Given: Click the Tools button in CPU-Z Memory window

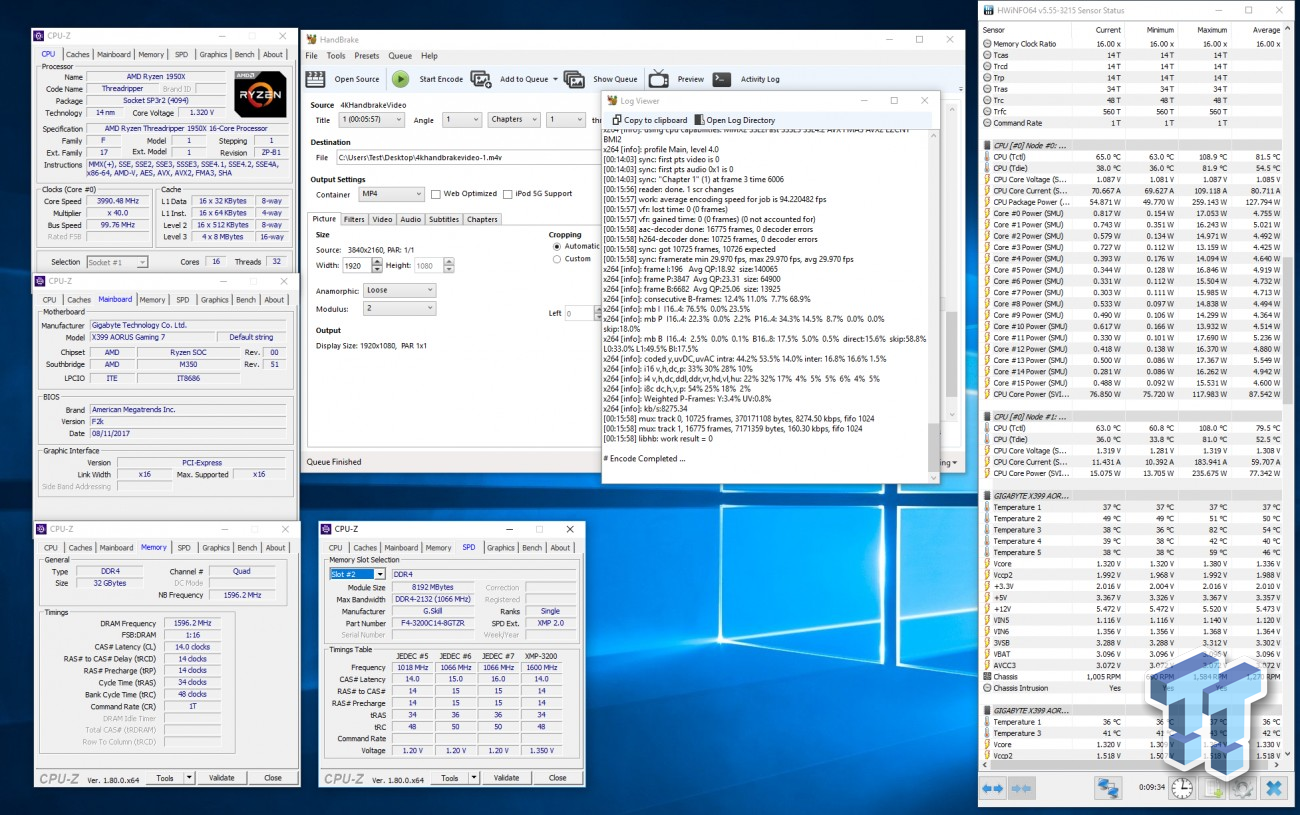Looking at the screenshot, I should pos(165,777).
